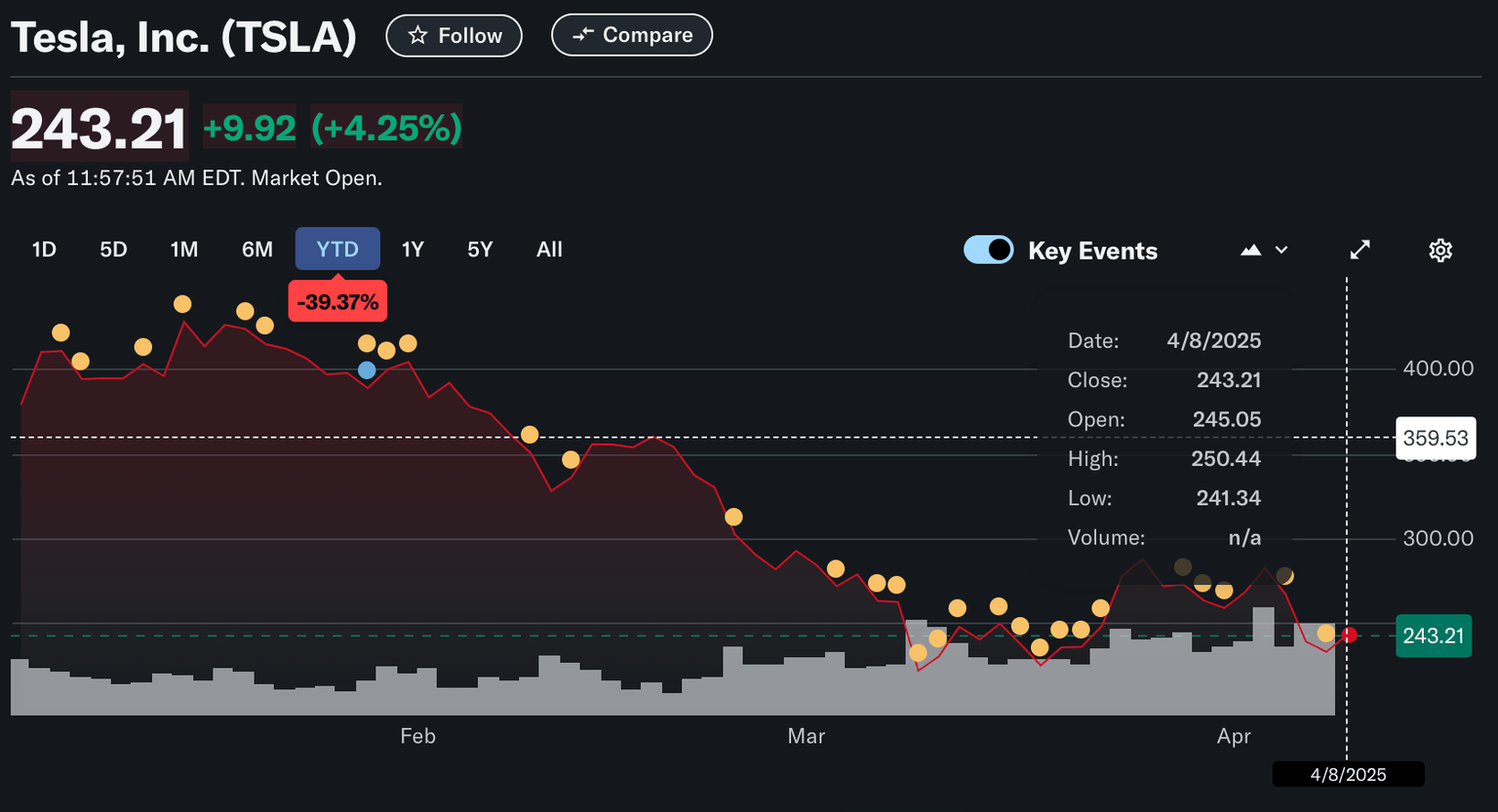Click the Compare button
Viewport: 1498px width, 812px height.
click(632, 34)
